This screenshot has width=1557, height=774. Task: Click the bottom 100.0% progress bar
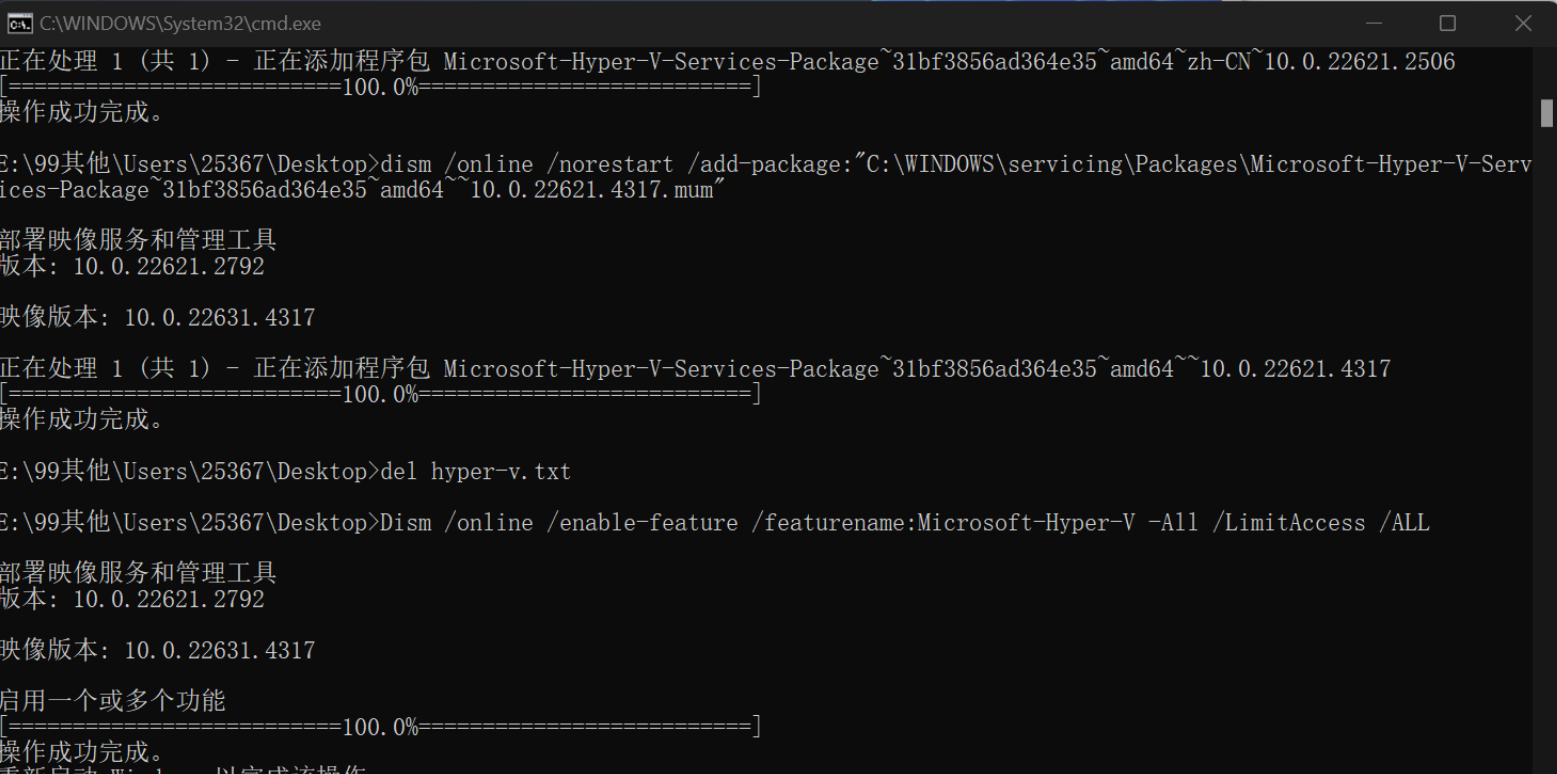(x=380, y=727)
